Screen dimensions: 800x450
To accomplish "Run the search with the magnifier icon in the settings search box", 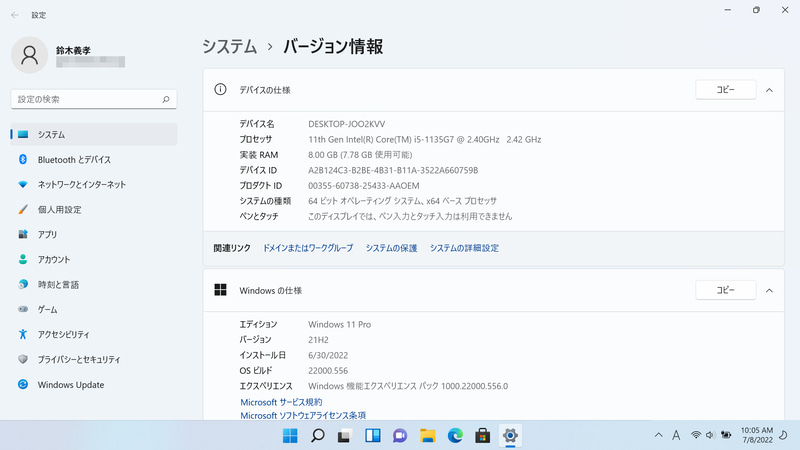I will point(166,99).
